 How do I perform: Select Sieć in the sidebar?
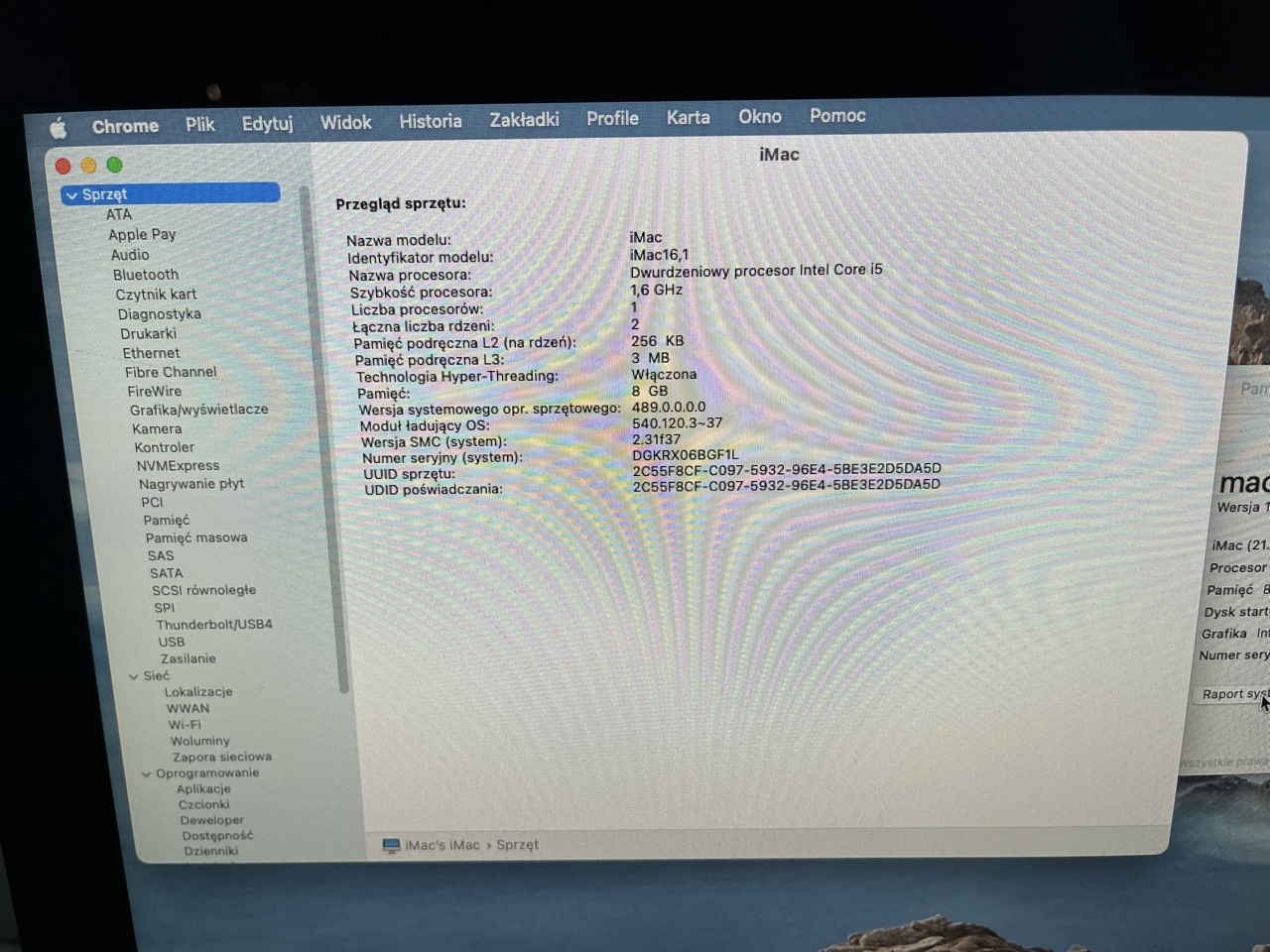point(156,675)
